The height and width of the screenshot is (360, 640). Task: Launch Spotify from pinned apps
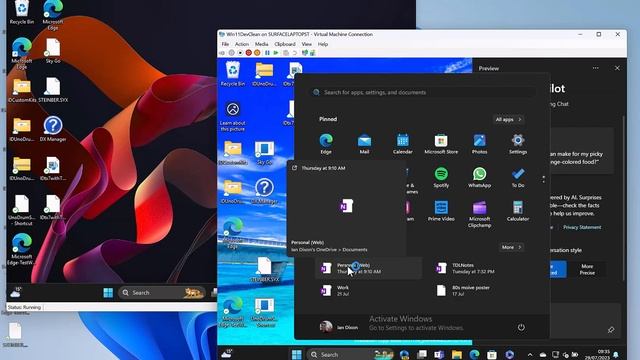[441, 178]
